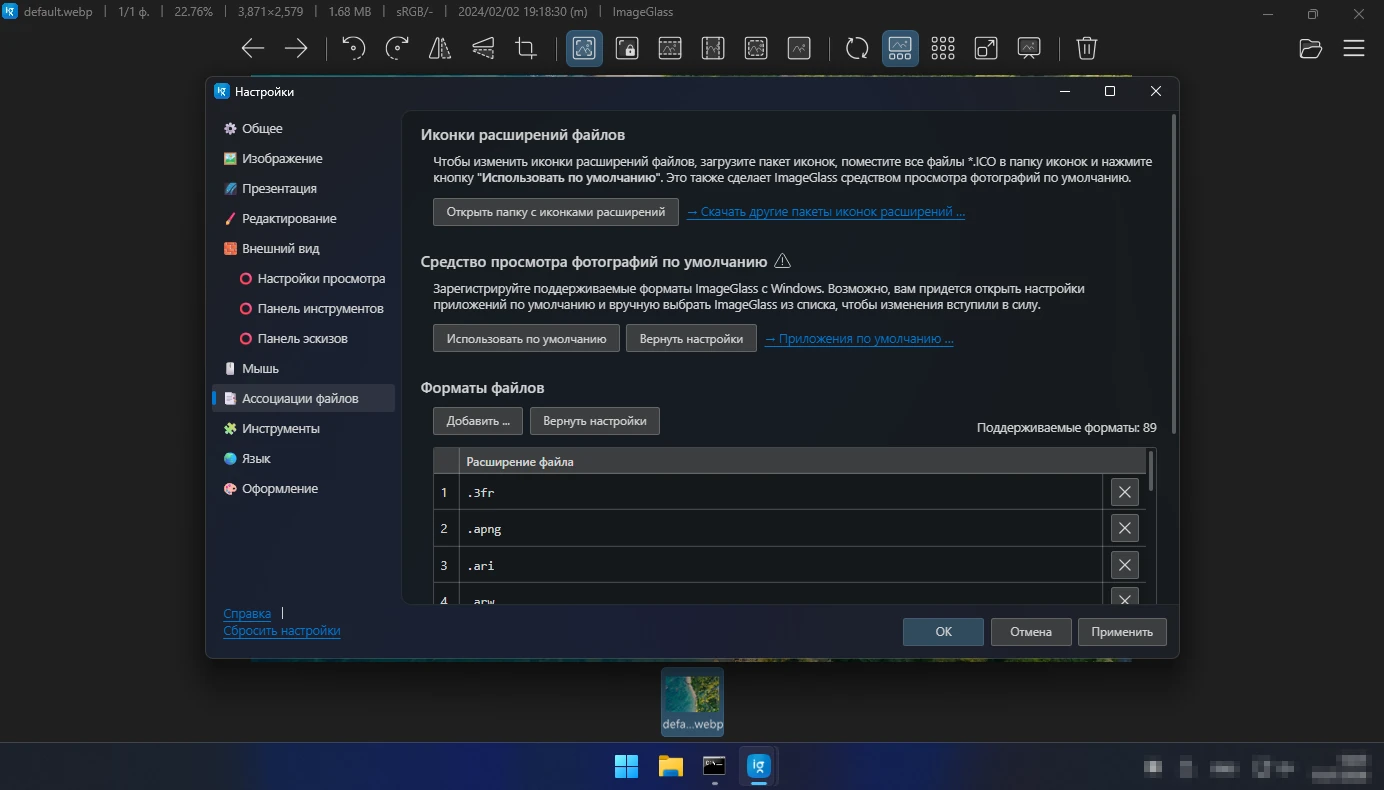1384x790 pixels.
Task: Open the Инструменты settings section
Action: point(304,428)
